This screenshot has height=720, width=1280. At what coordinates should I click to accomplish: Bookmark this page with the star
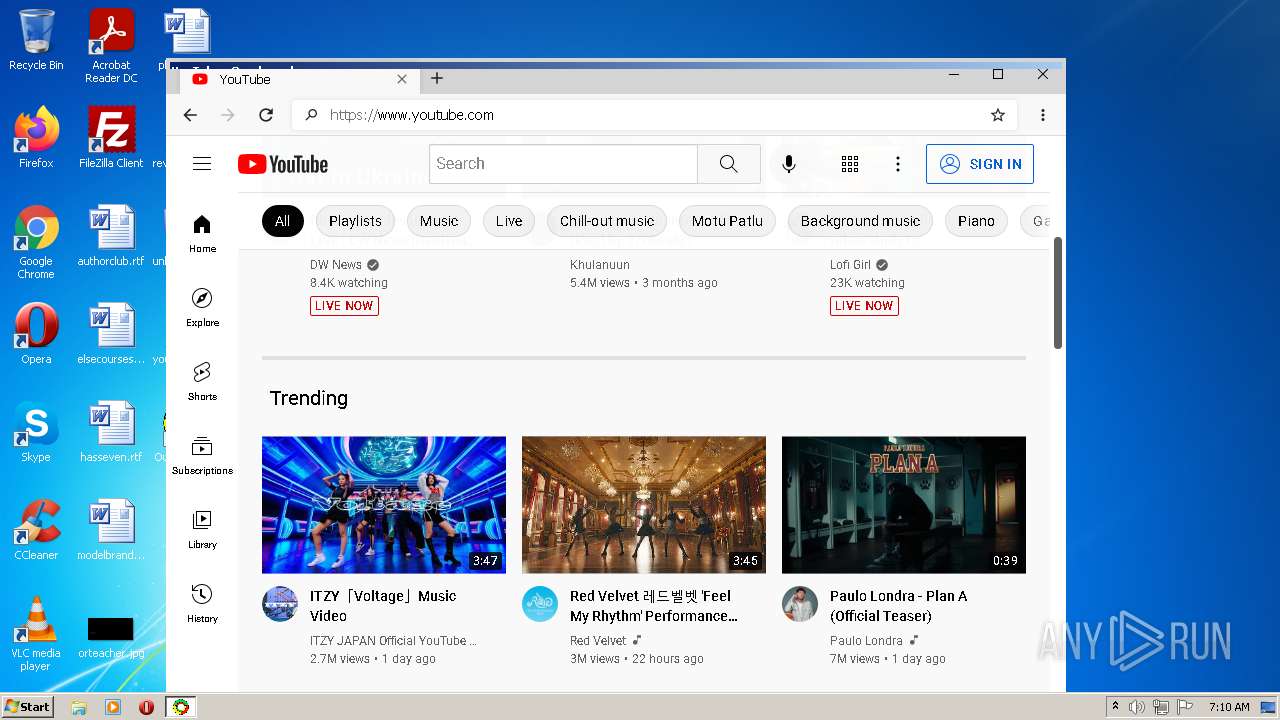coord(998,115)
